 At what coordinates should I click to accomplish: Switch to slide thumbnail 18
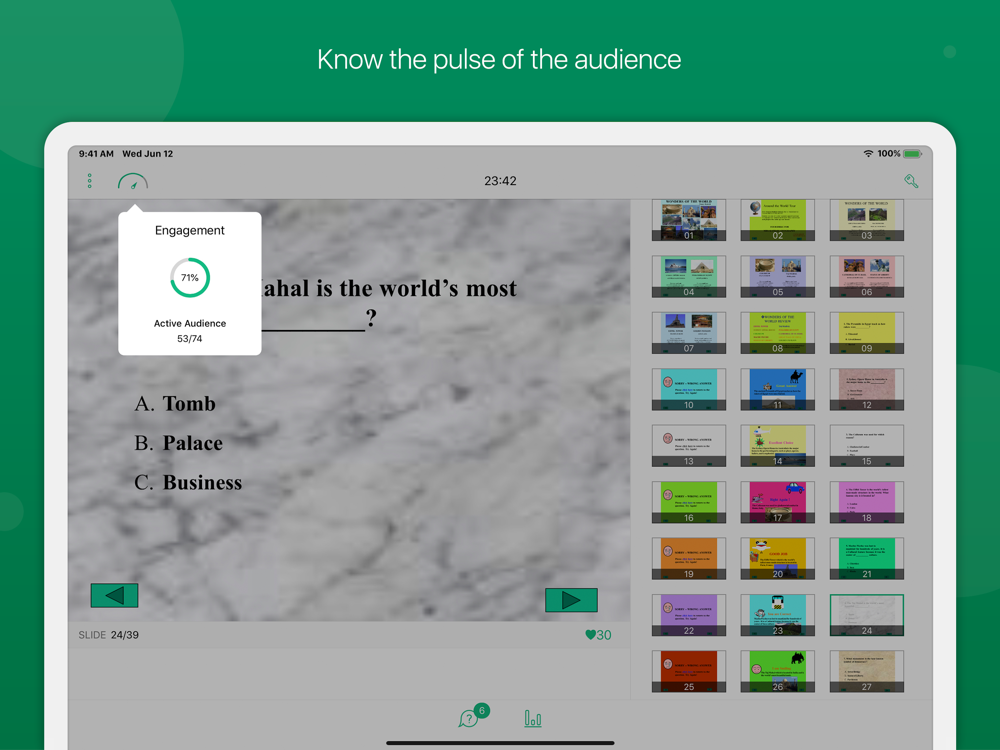pos(867,503)
